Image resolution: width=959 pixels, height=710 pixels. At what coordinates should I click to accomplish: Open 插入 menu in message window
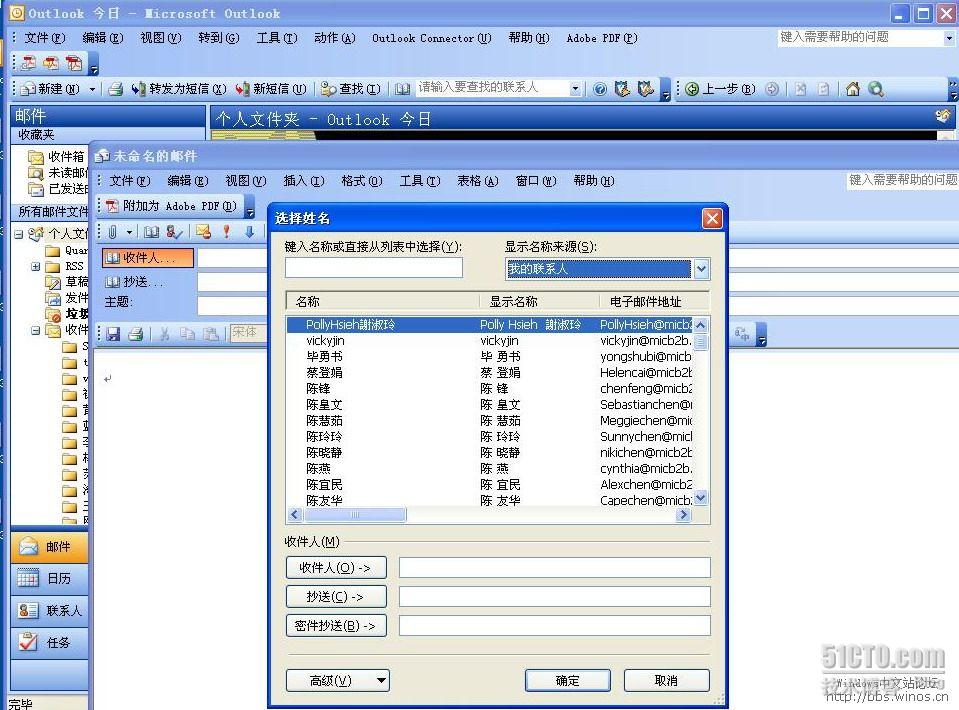(303, 181)
